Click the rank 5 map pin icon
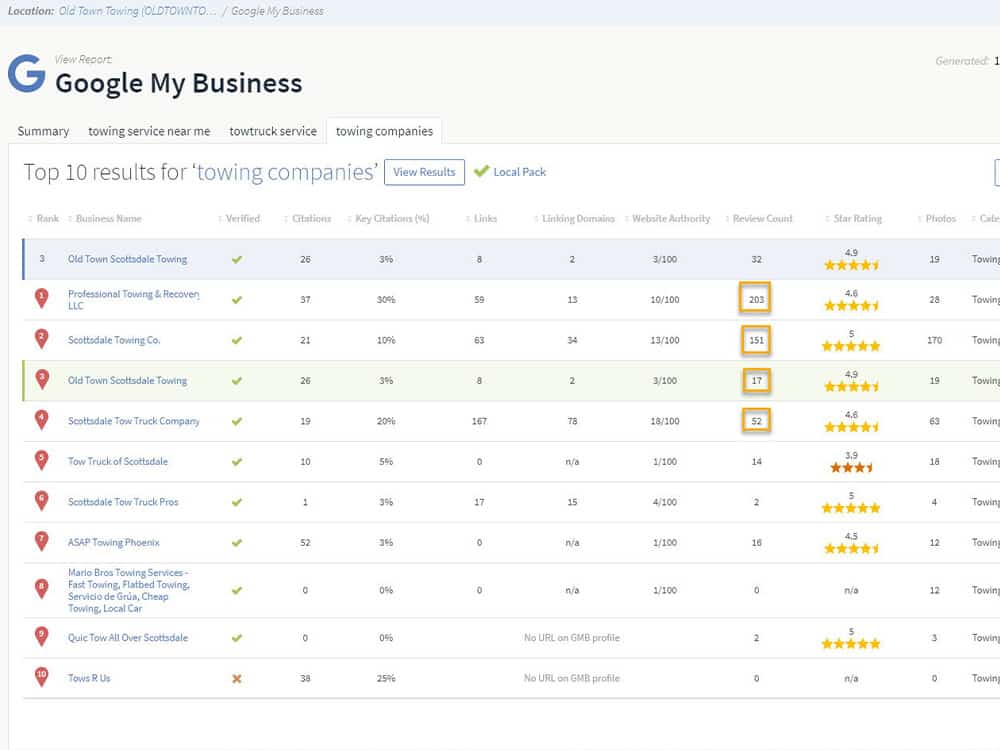Viewport: 1000px width, 750px height. [41, 460]
